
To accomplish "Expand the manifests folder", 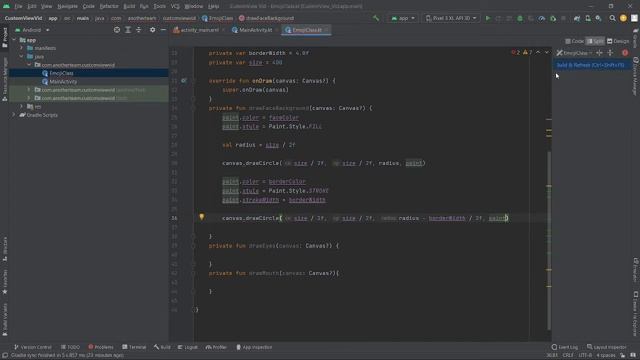I will tap(22, 48).
